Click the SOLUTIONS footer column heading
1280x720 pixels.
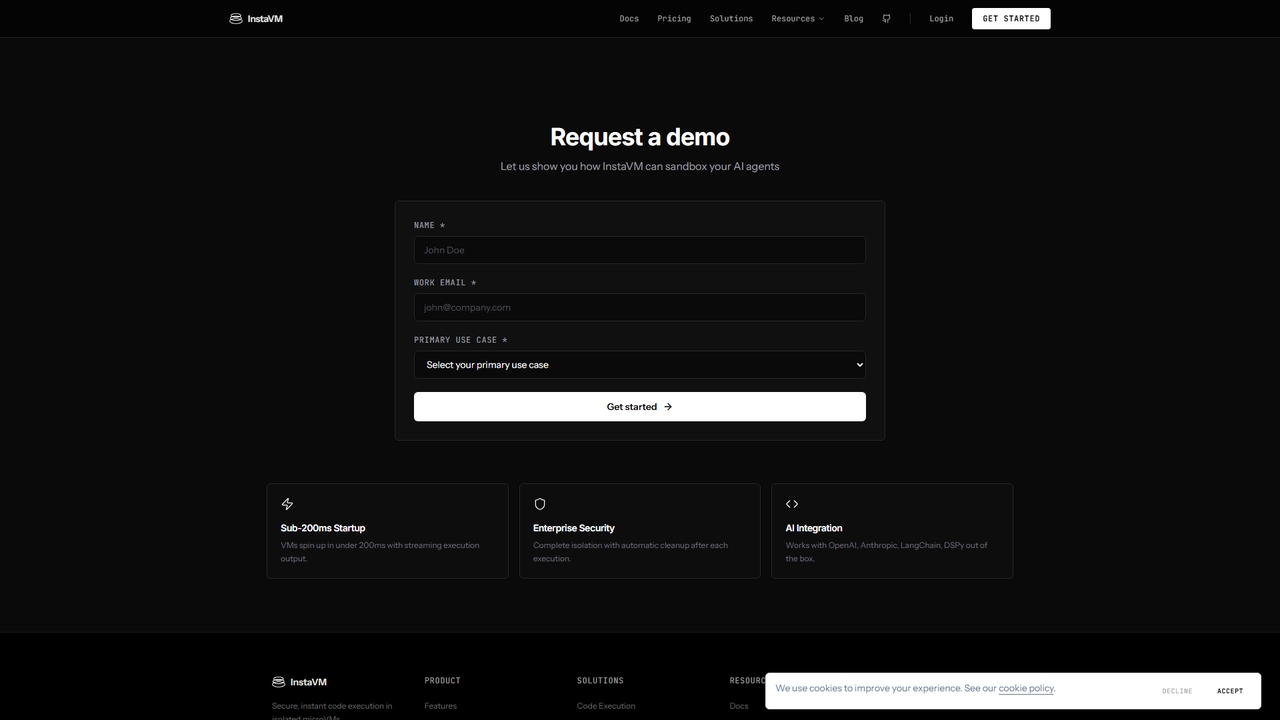point(600,680)
